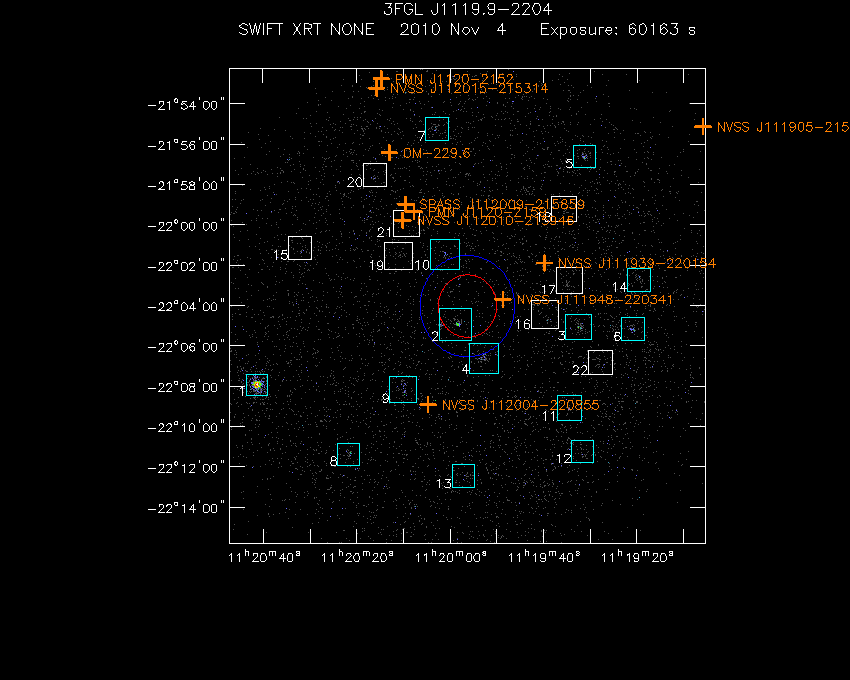The height and width of the screenshot is (680, 850).
Task: Select the white box of source 22
Action: pos(601,362)
